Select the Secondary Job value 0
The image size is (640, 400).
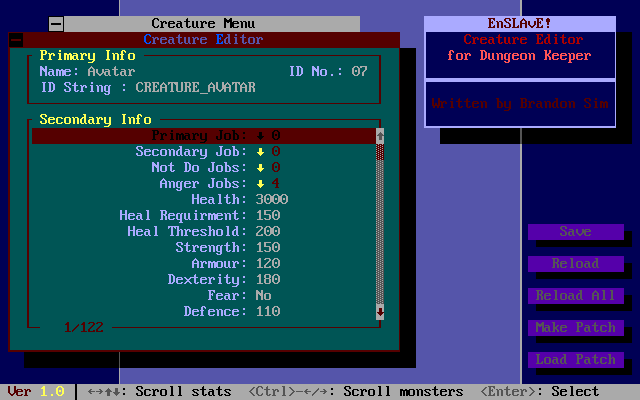[x=276, y=152]
